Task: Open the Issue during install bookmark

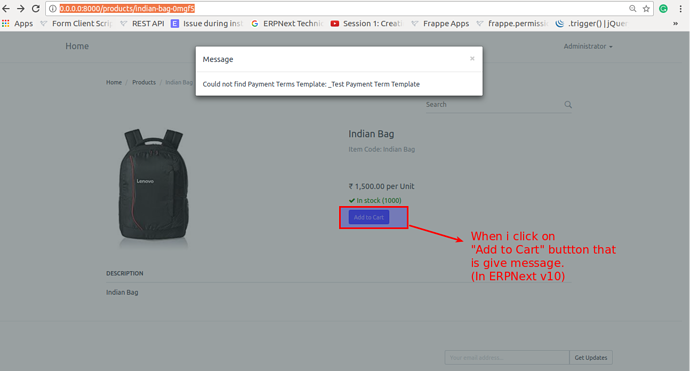Action: (207, 23)
